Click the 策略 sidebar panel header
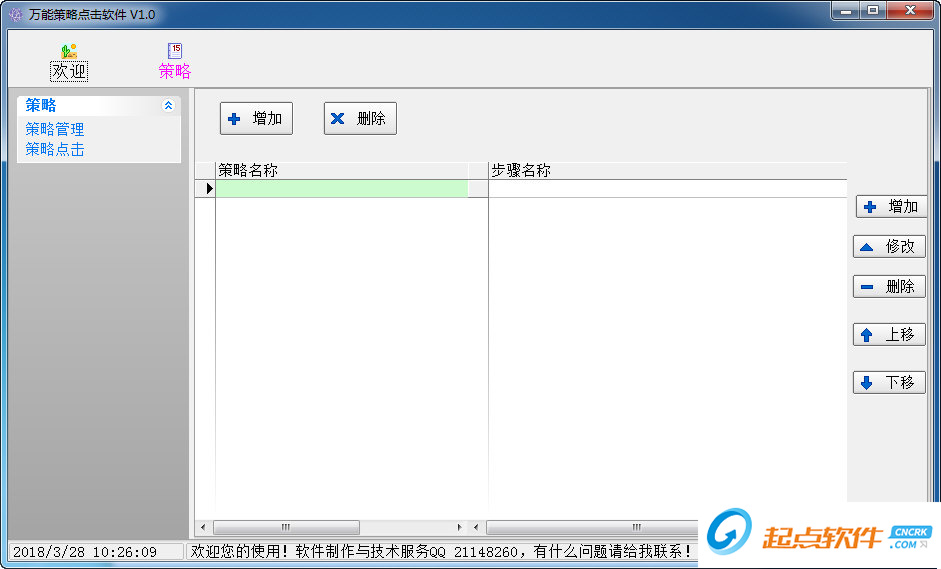This screenshot has width=941, height=569. [x=99, y=106]
